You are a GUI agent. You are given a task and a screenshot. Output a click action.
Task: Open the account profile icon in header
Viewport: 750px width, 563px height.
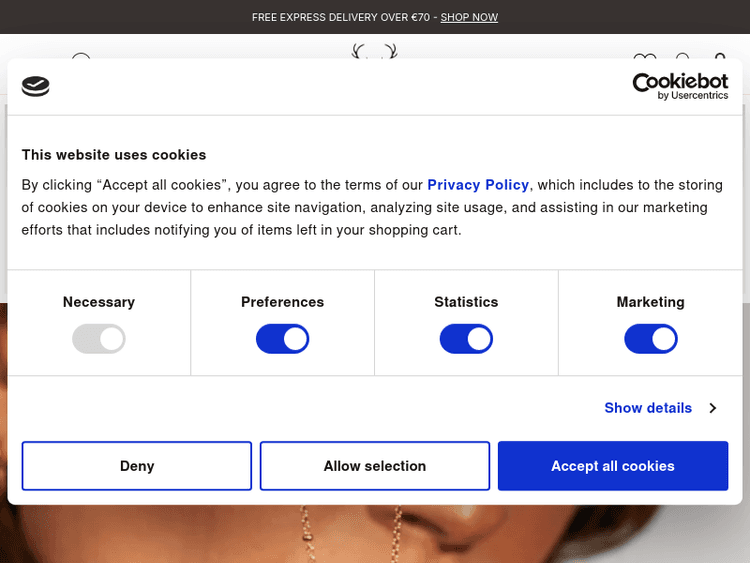720,58
